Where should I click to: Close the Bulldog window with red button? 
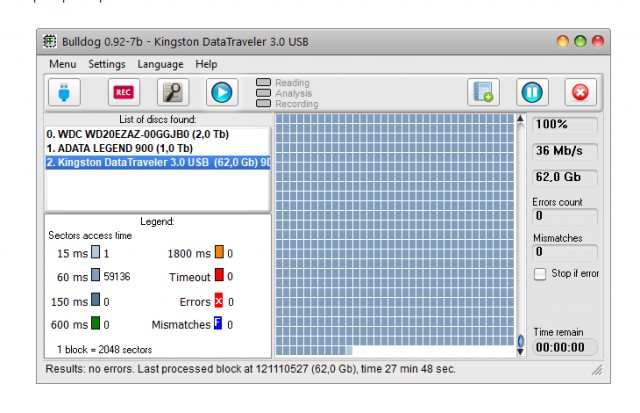(x=598, y=41)
